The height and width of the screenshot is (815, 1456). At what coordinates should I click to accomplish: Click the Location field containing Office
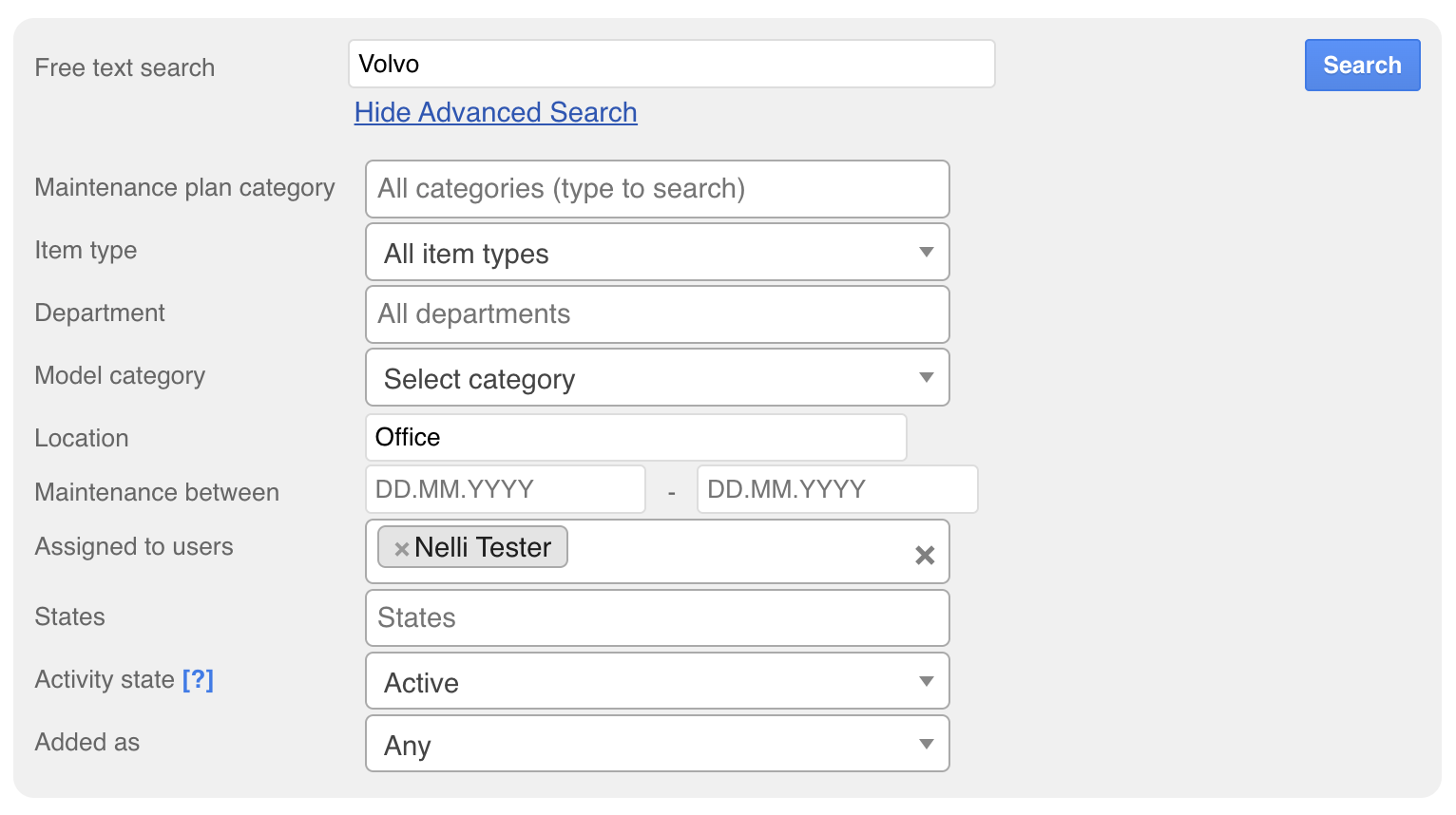click(635, 438)
